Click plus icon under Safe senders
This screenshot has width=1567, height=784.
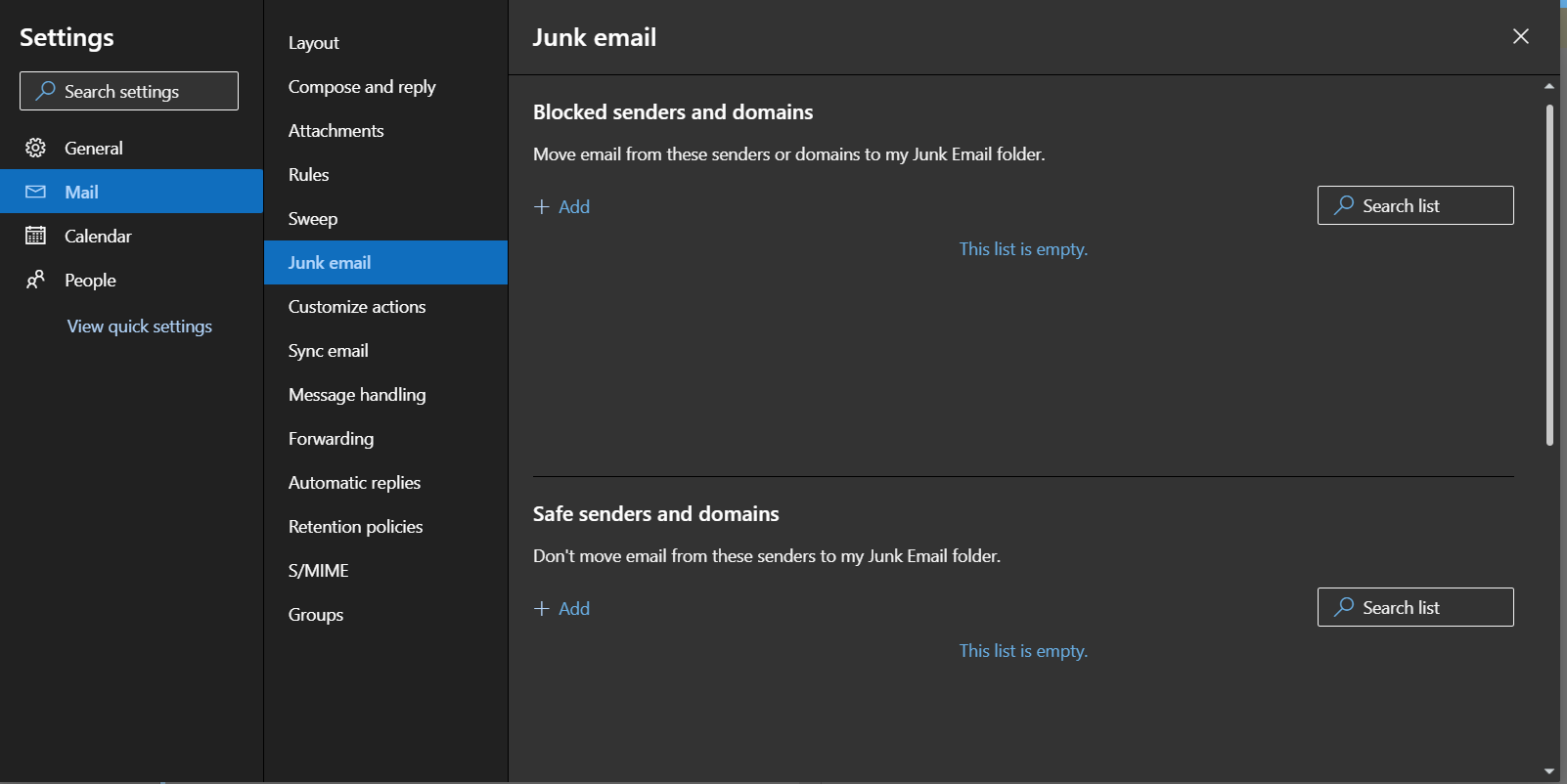tap(542, 609)
